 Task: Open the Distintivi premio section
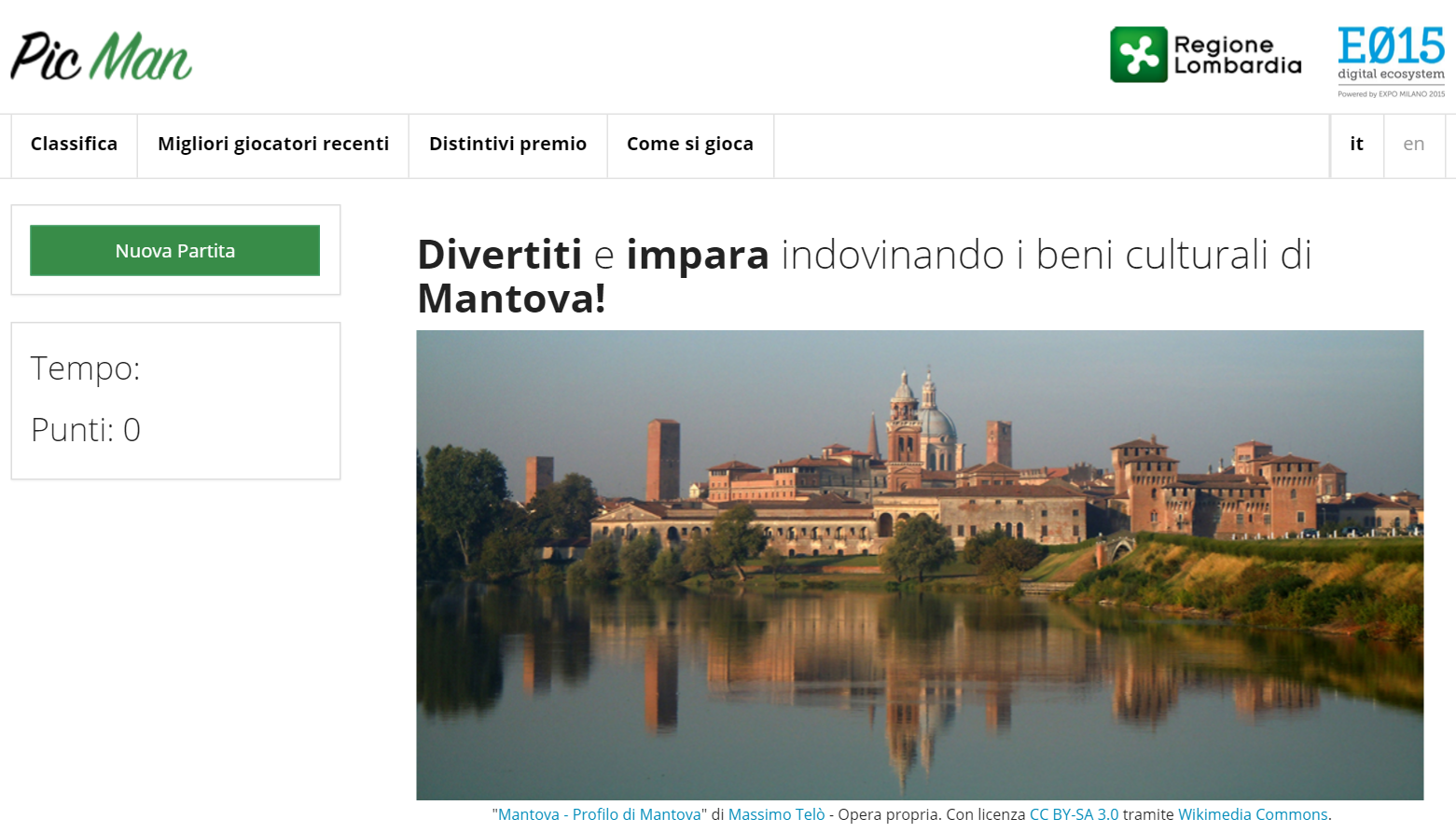(507, 145)
